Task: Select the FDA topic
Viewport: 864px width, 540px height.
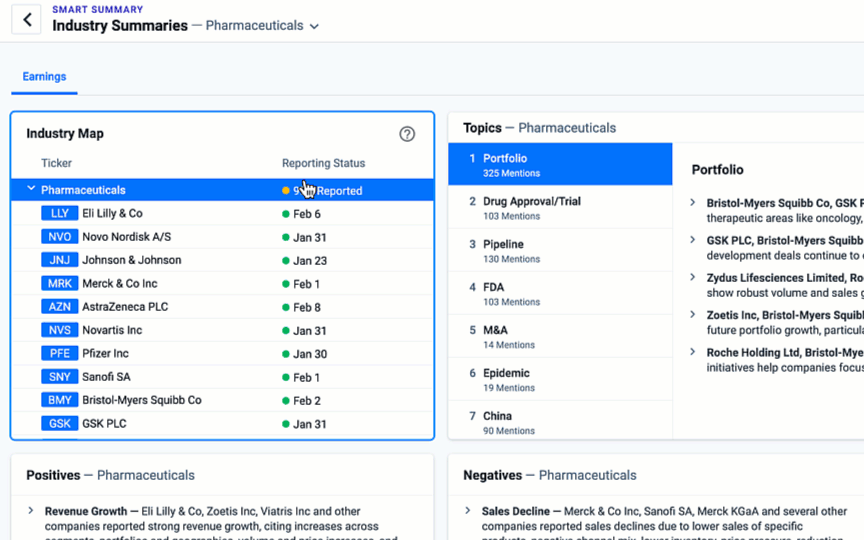Action: point(560,294)
